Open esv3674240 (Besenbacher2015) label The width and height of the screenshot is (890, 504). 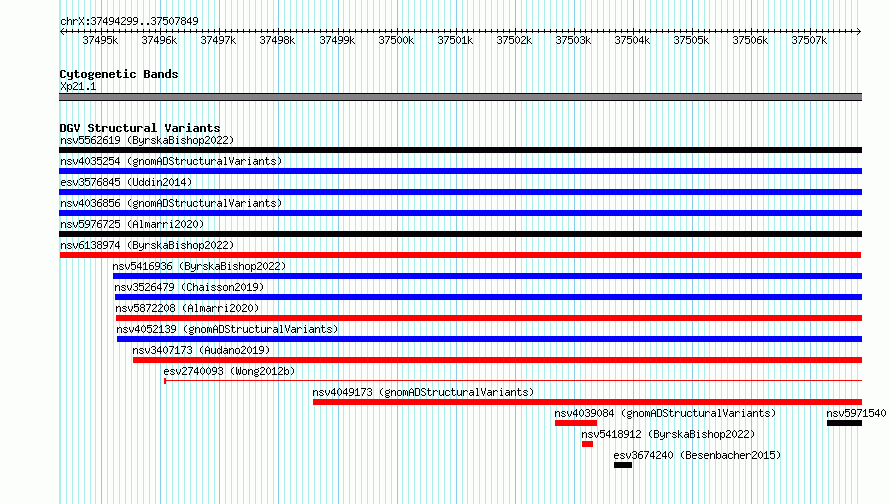(698, 455)
